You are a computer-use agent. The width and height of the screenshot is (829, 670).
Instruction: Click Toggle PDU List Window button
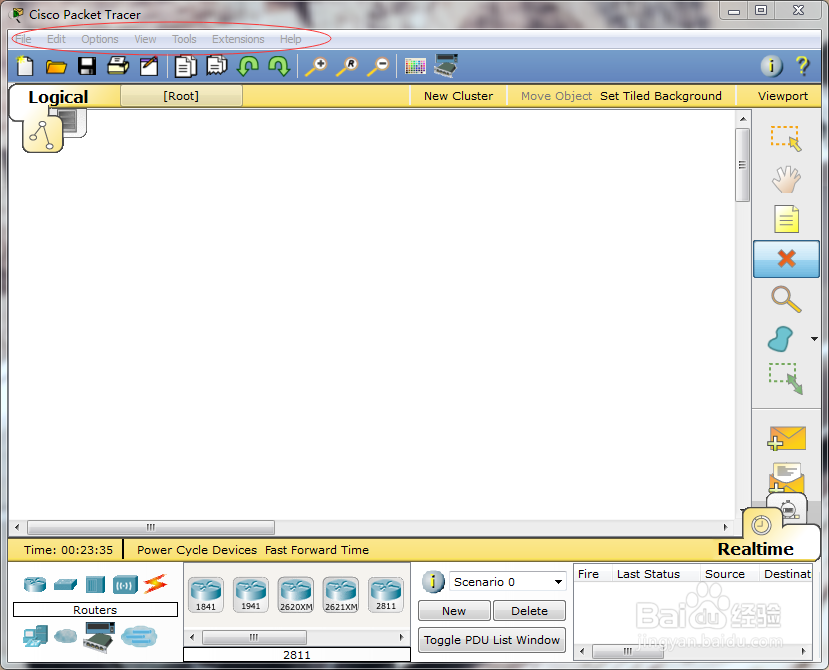[x=492, y=640]
